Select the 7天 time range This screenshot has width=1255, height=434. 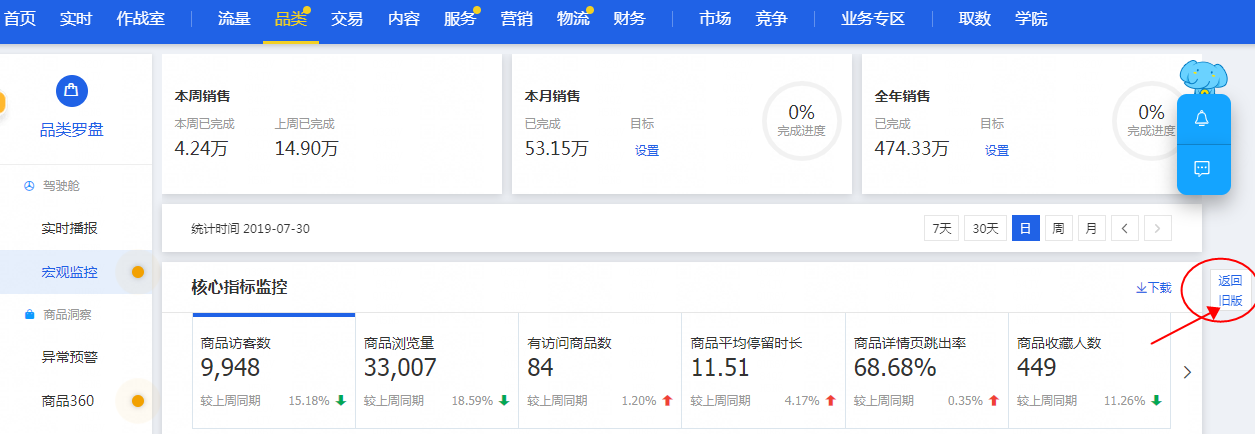(941, 228)
